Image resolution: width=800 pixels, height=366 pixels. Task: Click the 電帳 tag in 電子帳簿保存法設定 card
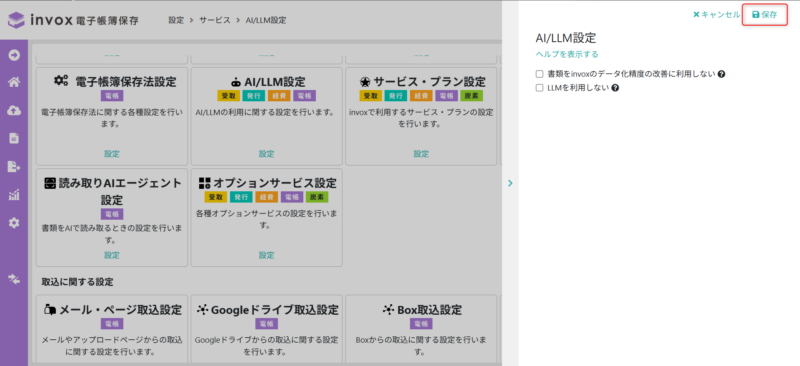[112, 96]
